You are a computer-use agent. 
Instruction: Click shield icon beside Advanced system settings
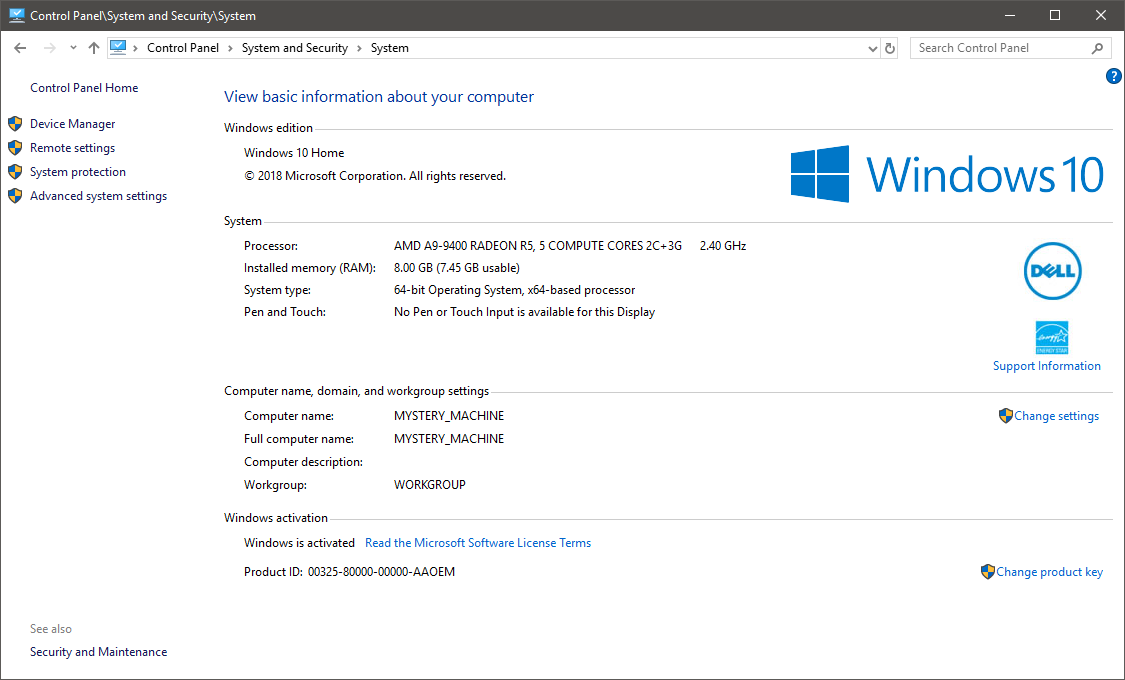[x=15, y=196]
